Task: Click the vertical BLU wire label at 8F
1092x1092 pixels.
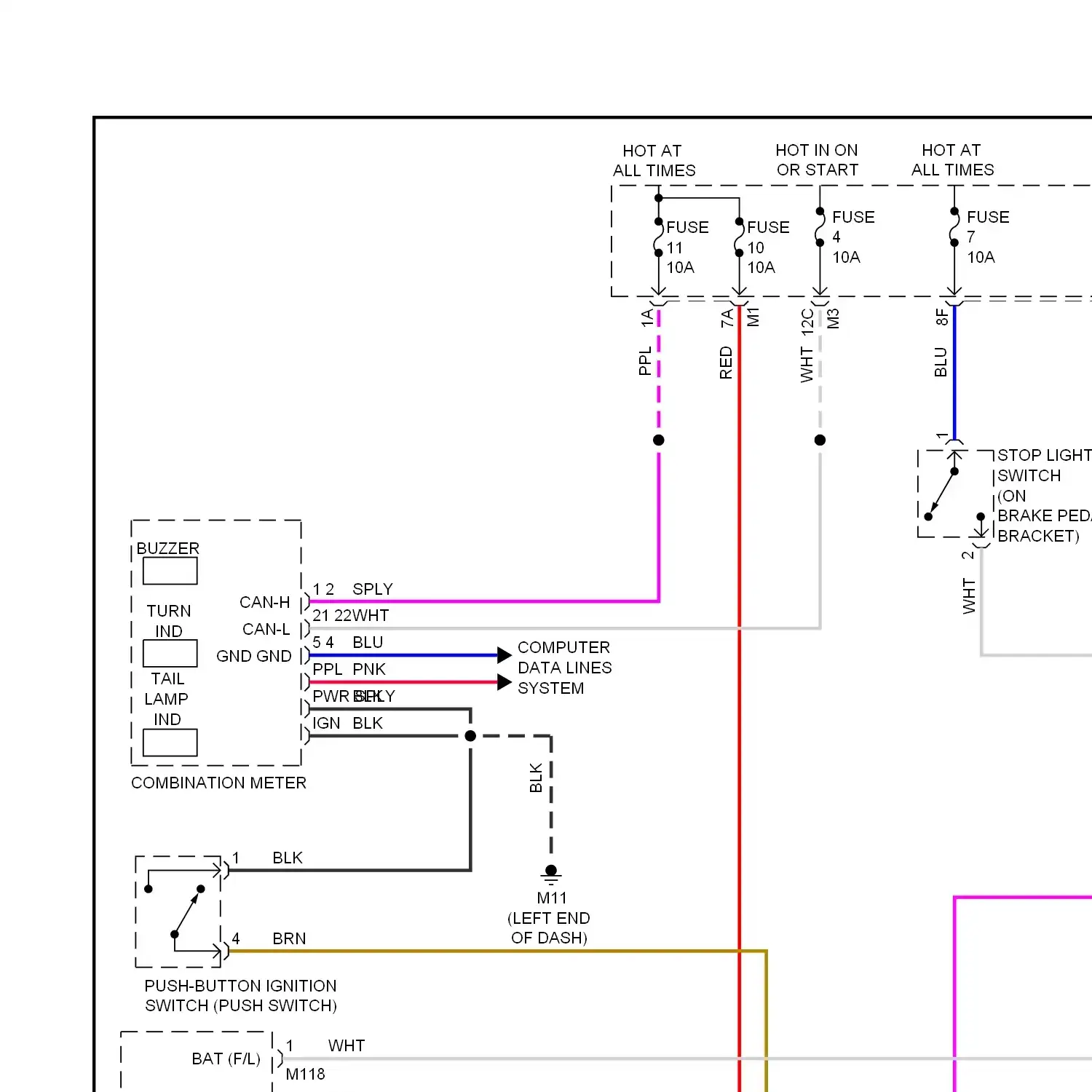Action: tap(941, 362)
